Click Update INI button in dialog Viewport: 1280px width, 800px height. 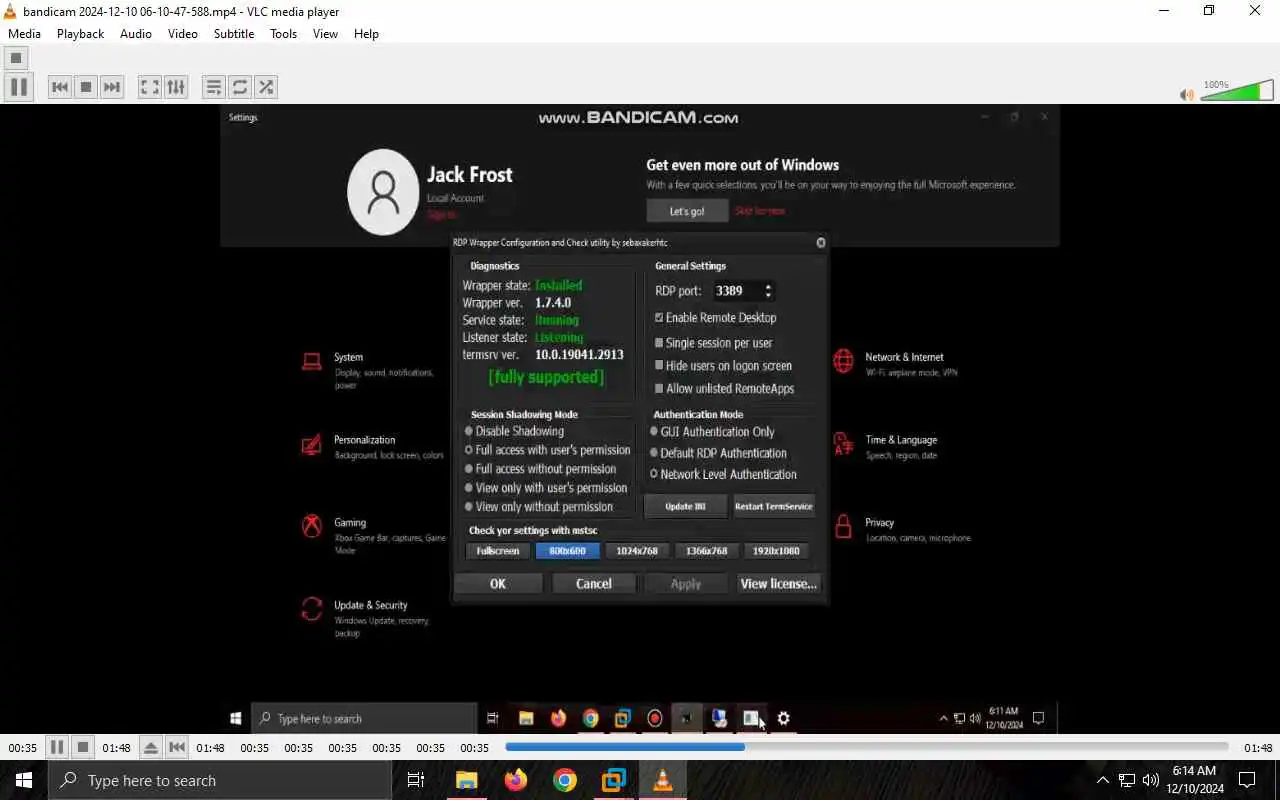pyautogui.click(x=685, y=507)
